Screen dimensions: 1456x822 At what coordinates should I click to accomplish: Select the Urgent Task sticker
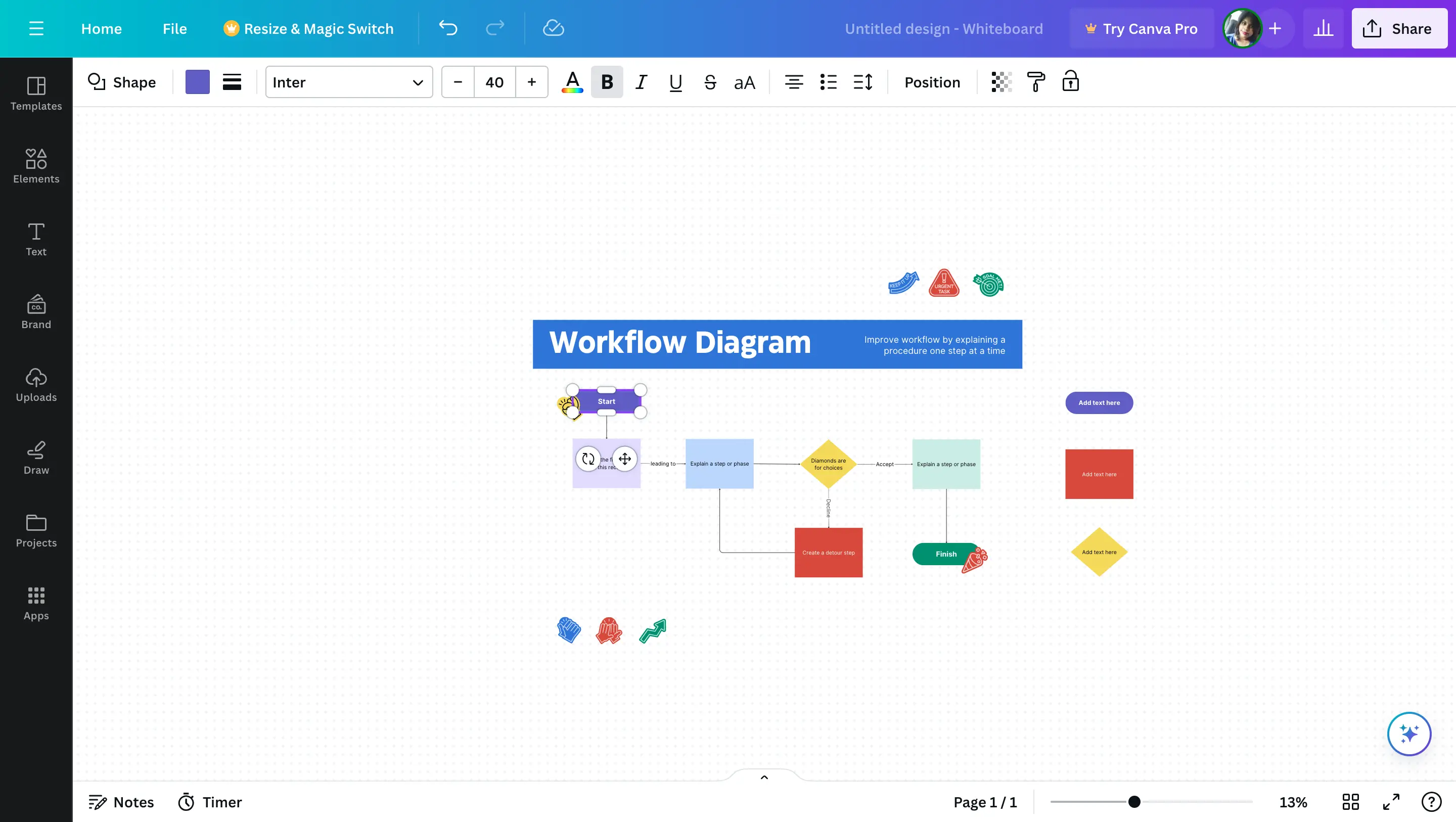[943, 283]
